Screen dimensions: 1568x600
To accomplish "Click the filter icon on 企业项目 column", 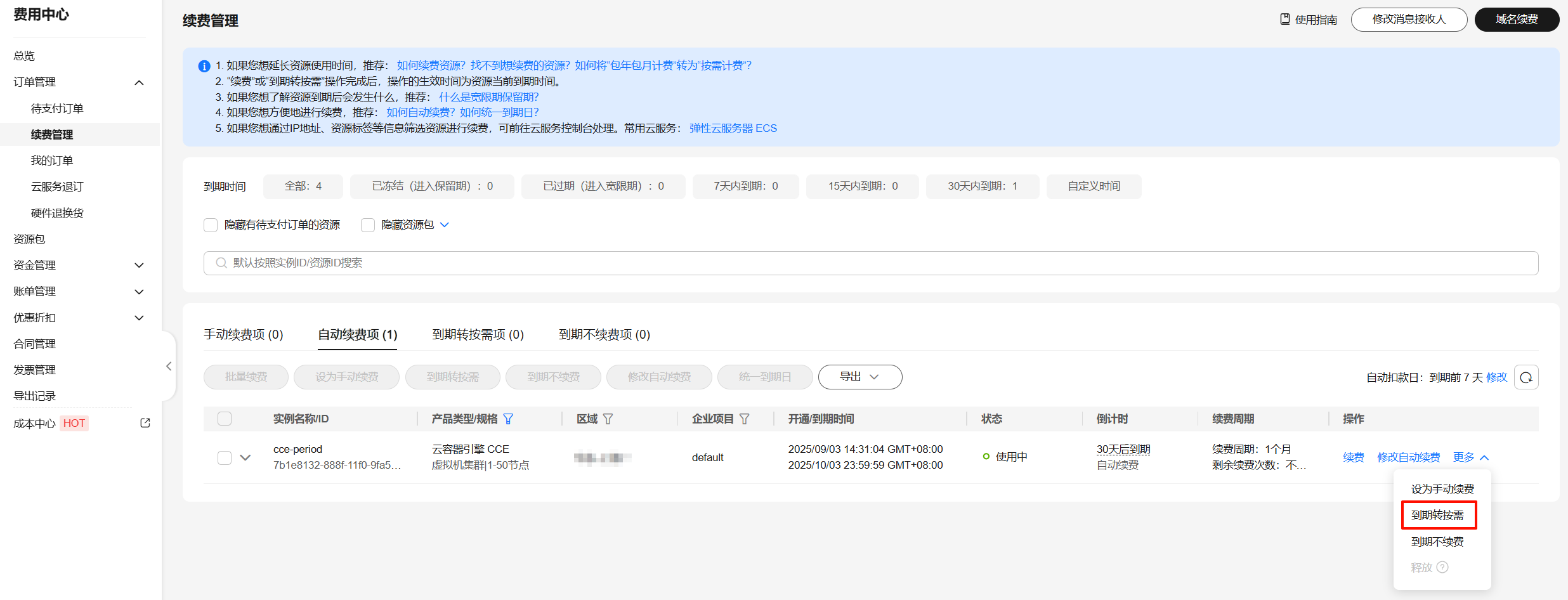I will [x=745, y=419].
